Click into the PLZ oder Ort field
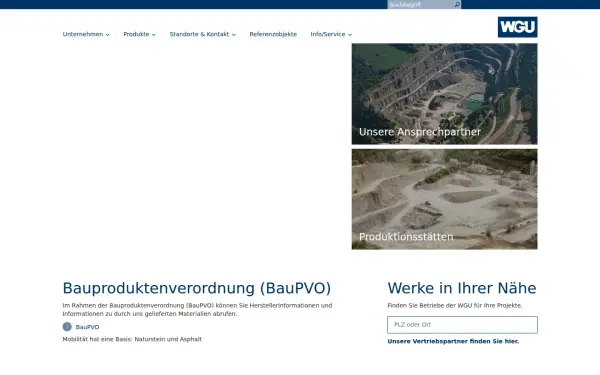 coord(462,324)
